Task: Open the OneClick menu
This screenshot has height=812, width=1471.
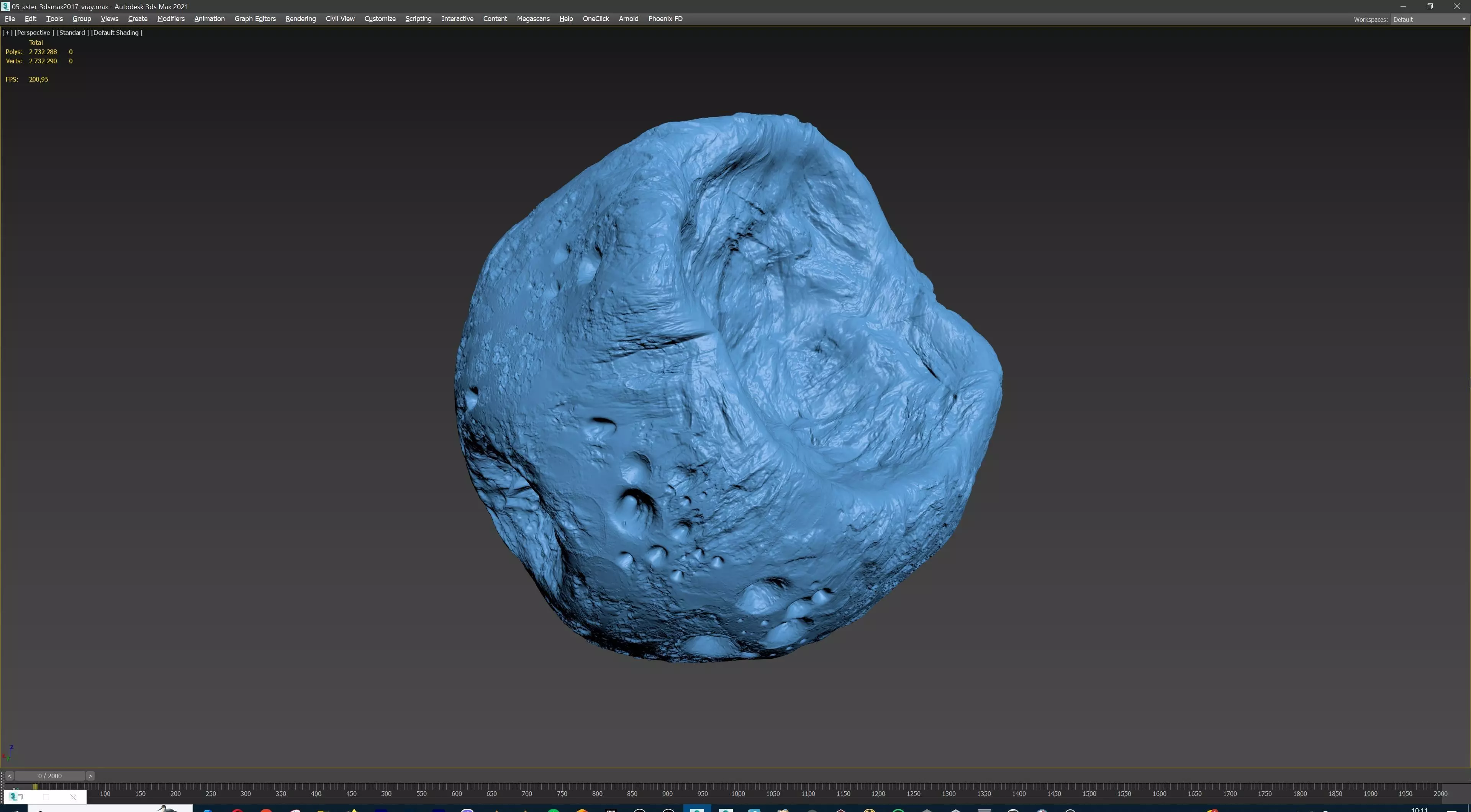Action: [596, 19]
